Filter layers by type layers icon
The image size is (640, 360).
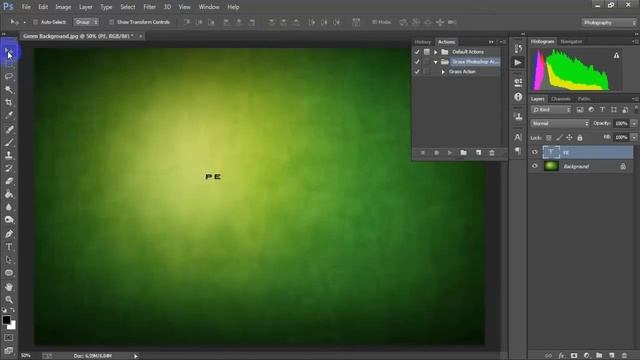click(602, 109)
